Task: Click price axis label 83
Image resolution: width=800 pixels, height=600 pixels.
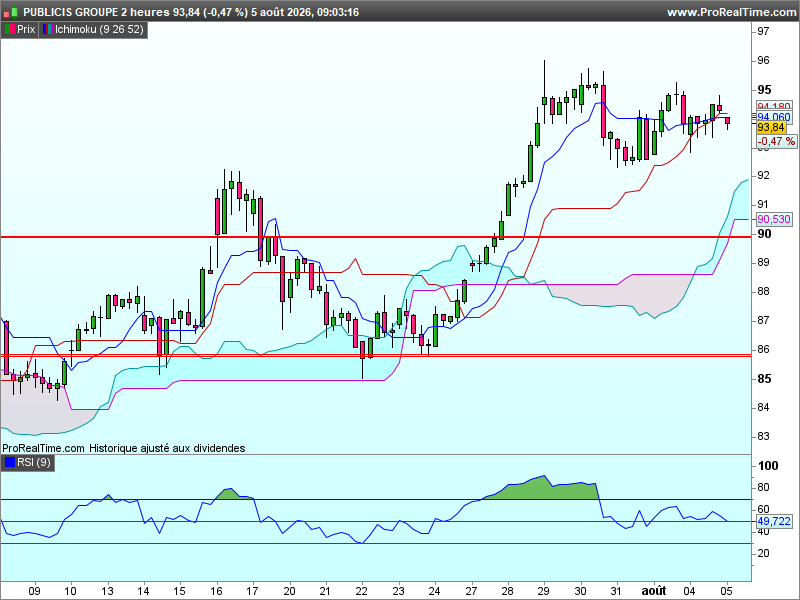Action: pyautogui.click(x=763, y=436)
